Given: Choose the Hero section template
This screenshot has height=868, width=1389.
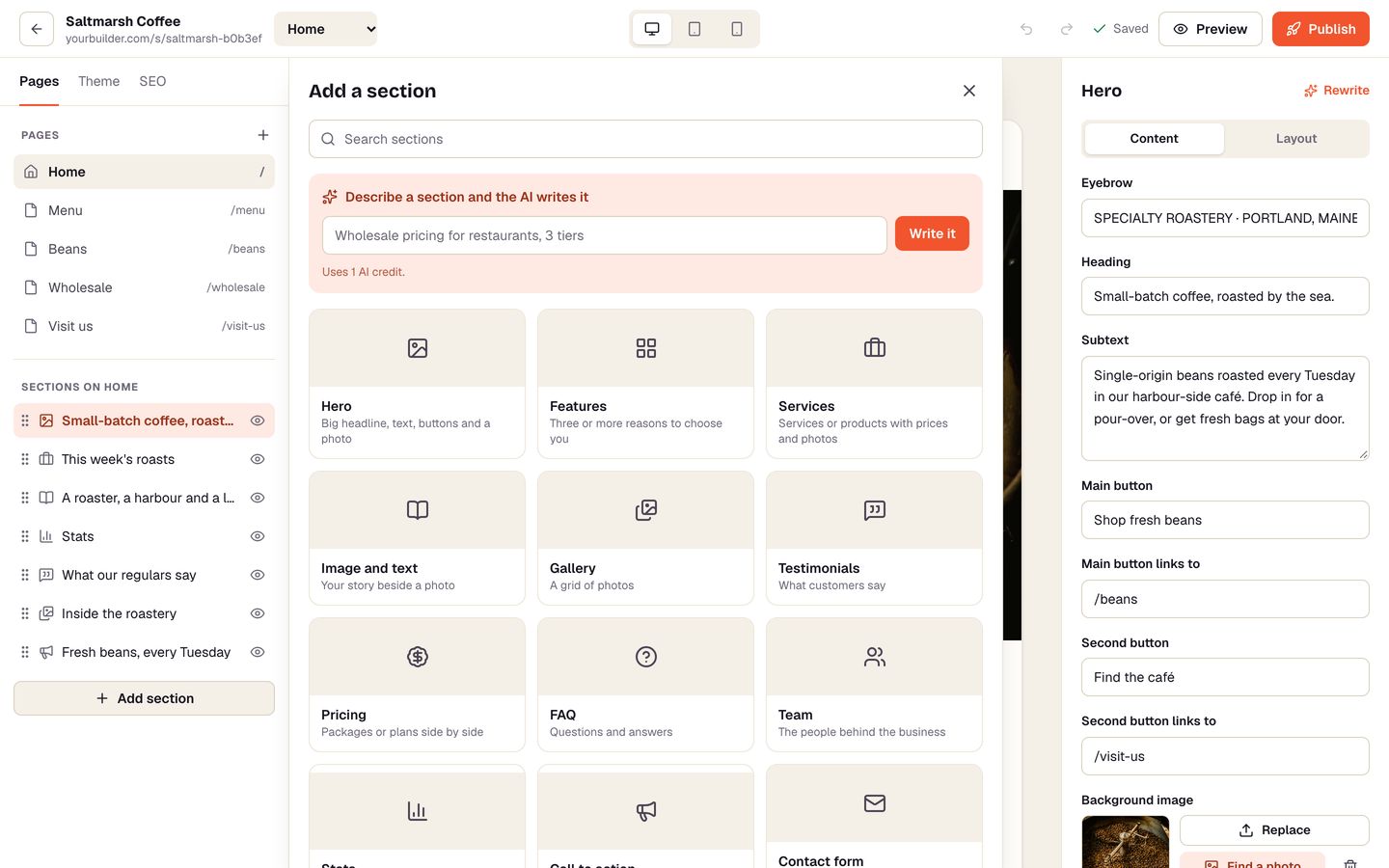Looking at the screenshot, I should point(417,384).
